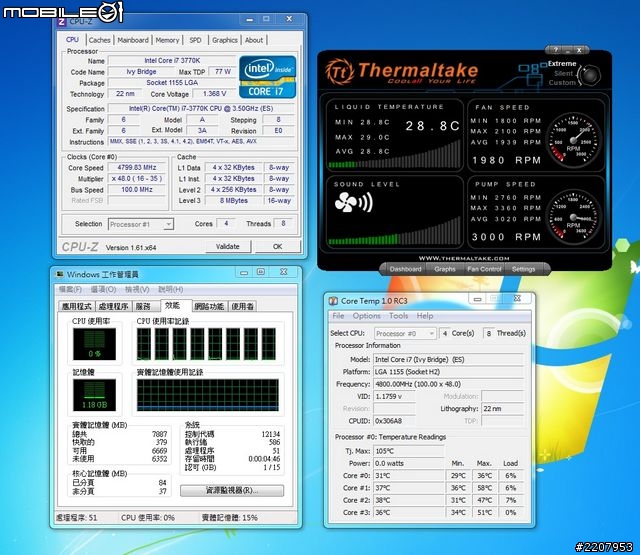
Task: Click the 資源監視器(R)... button
Action: click(232, 490)
